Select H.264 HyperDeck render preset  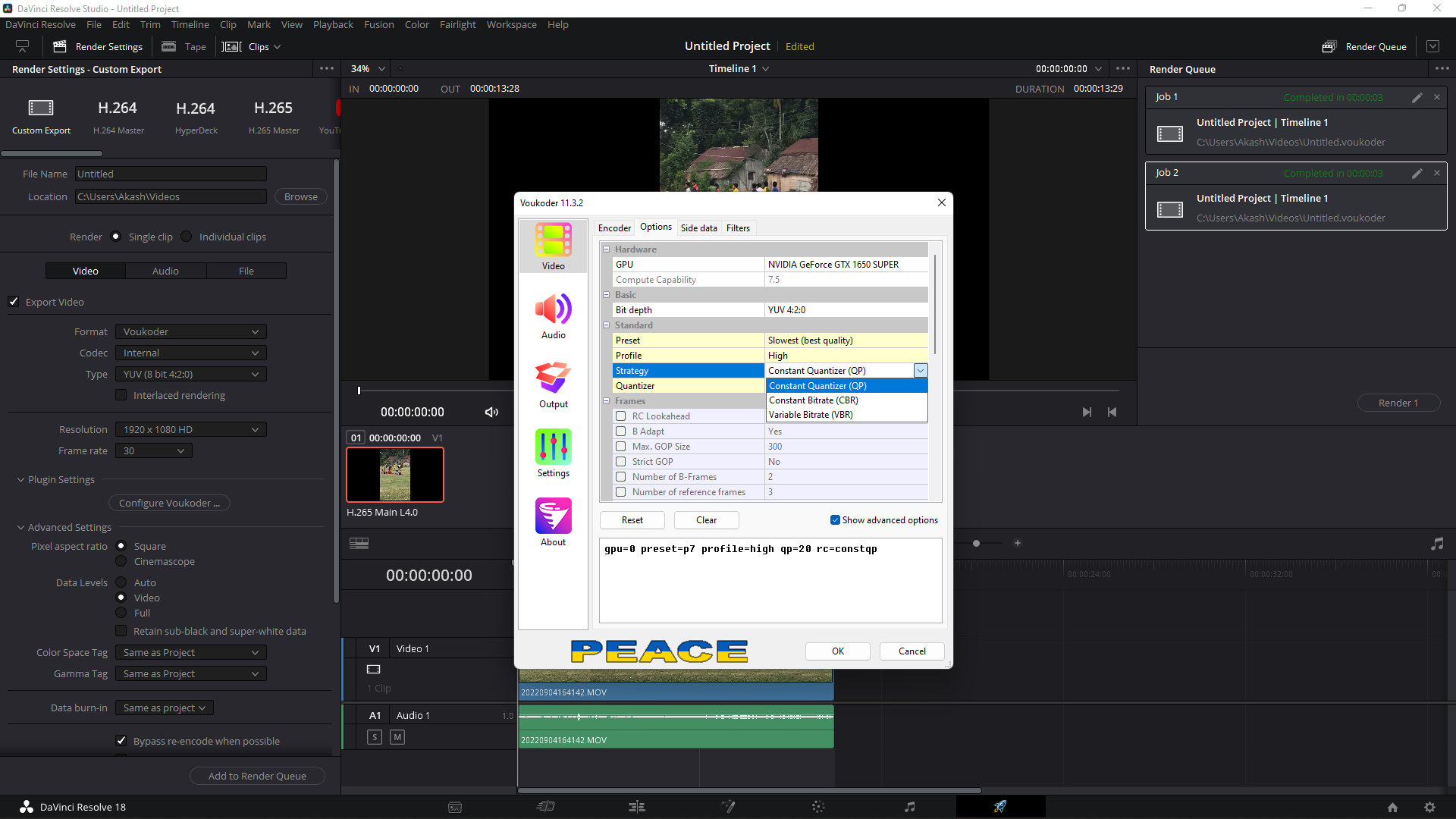[x=196, y=117]
